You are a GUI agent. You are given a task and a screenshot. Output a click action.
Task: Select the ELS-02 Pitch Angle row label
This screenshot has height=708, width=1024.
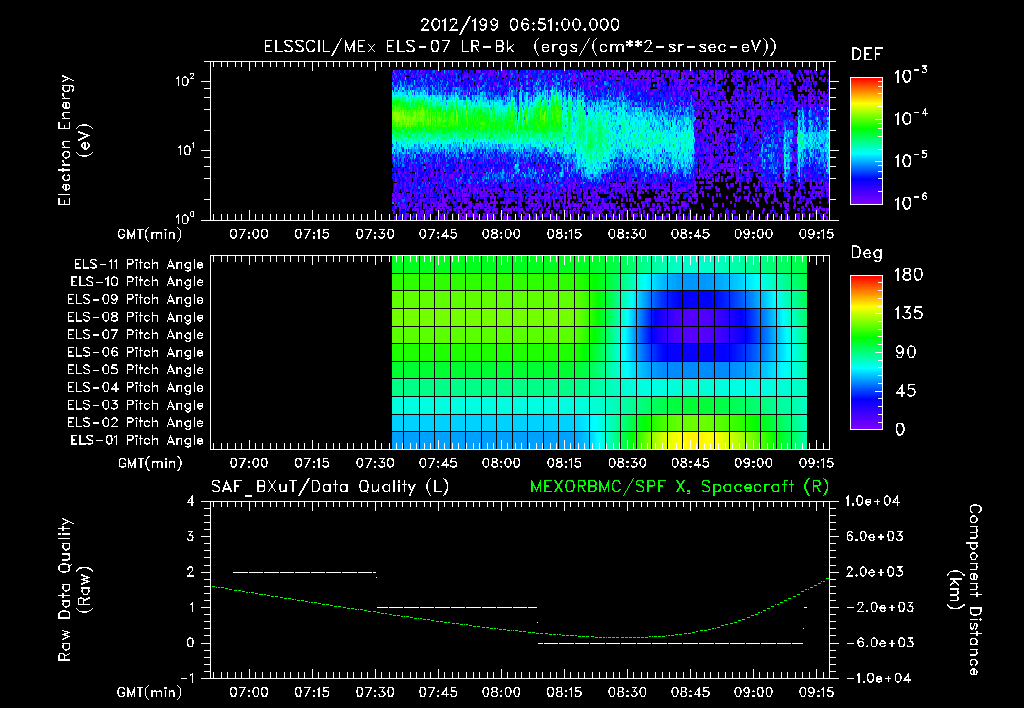pos(136,423)
